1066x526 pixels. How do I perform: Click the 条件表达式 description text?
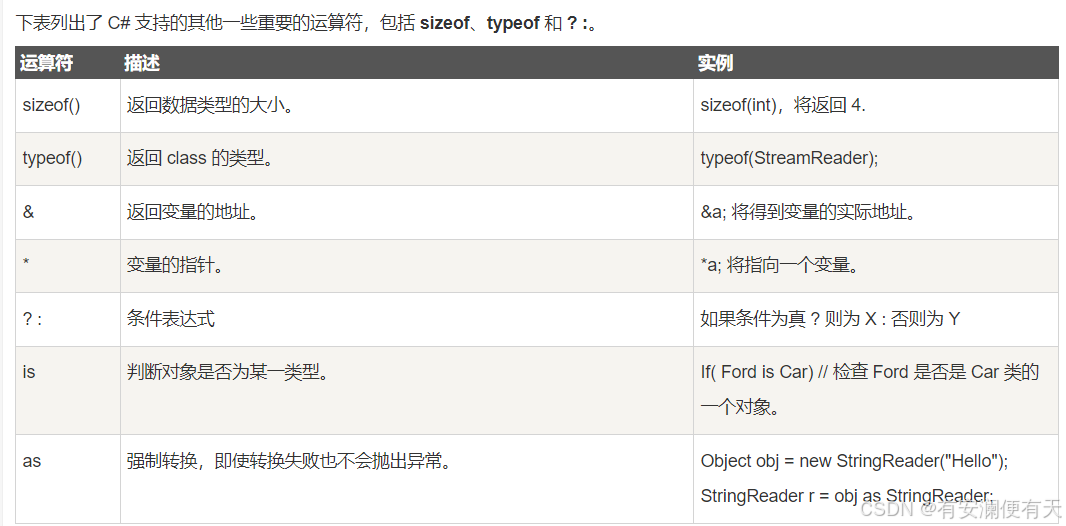coord(171,318)
